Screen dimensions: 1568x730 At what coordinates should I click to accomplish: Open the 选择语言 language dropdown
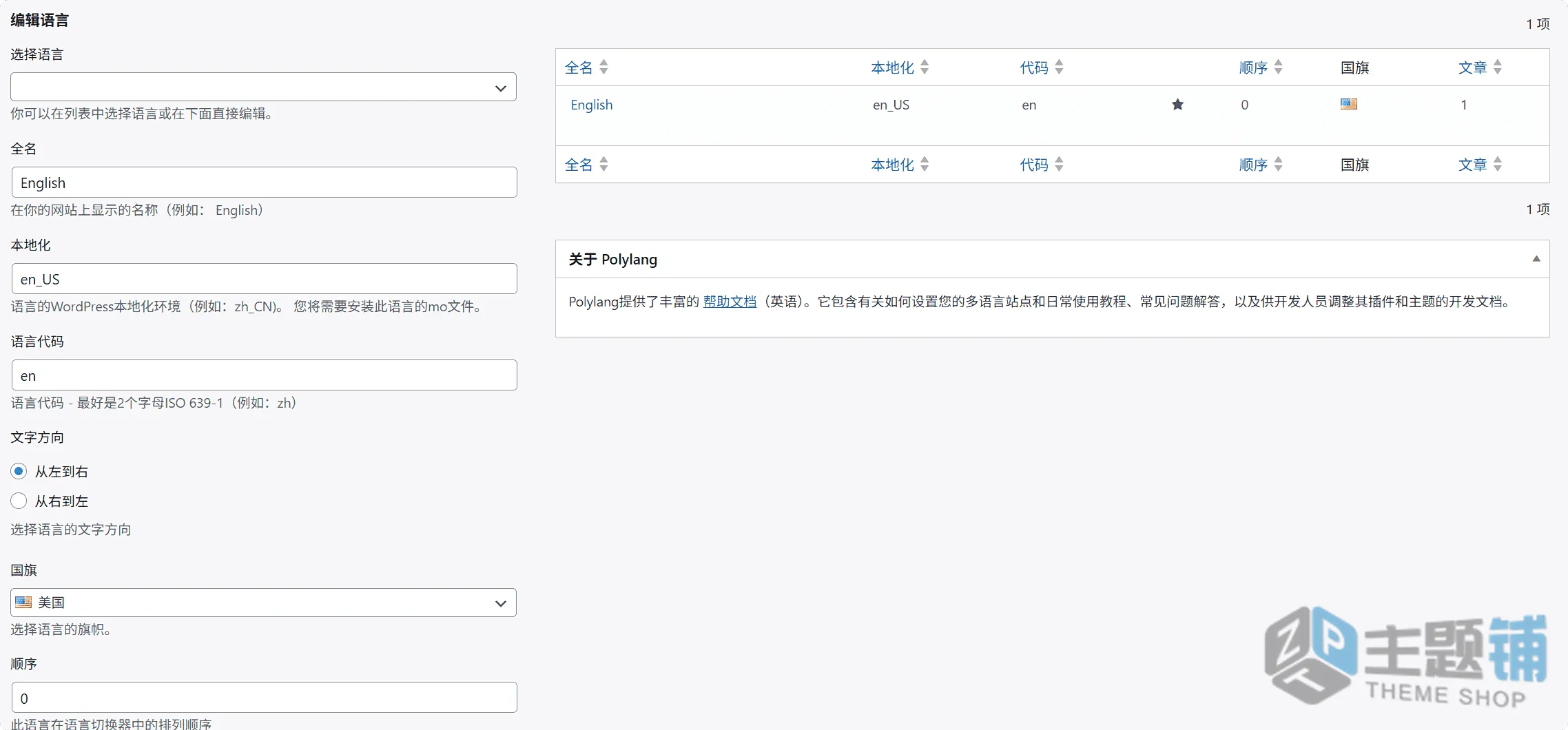click(263, 87)
